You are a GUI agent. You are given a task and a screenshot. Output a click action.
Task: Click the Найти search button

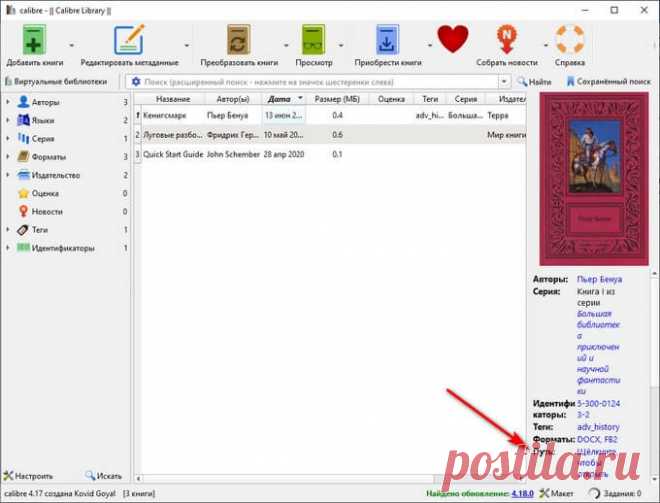point(534,82)
